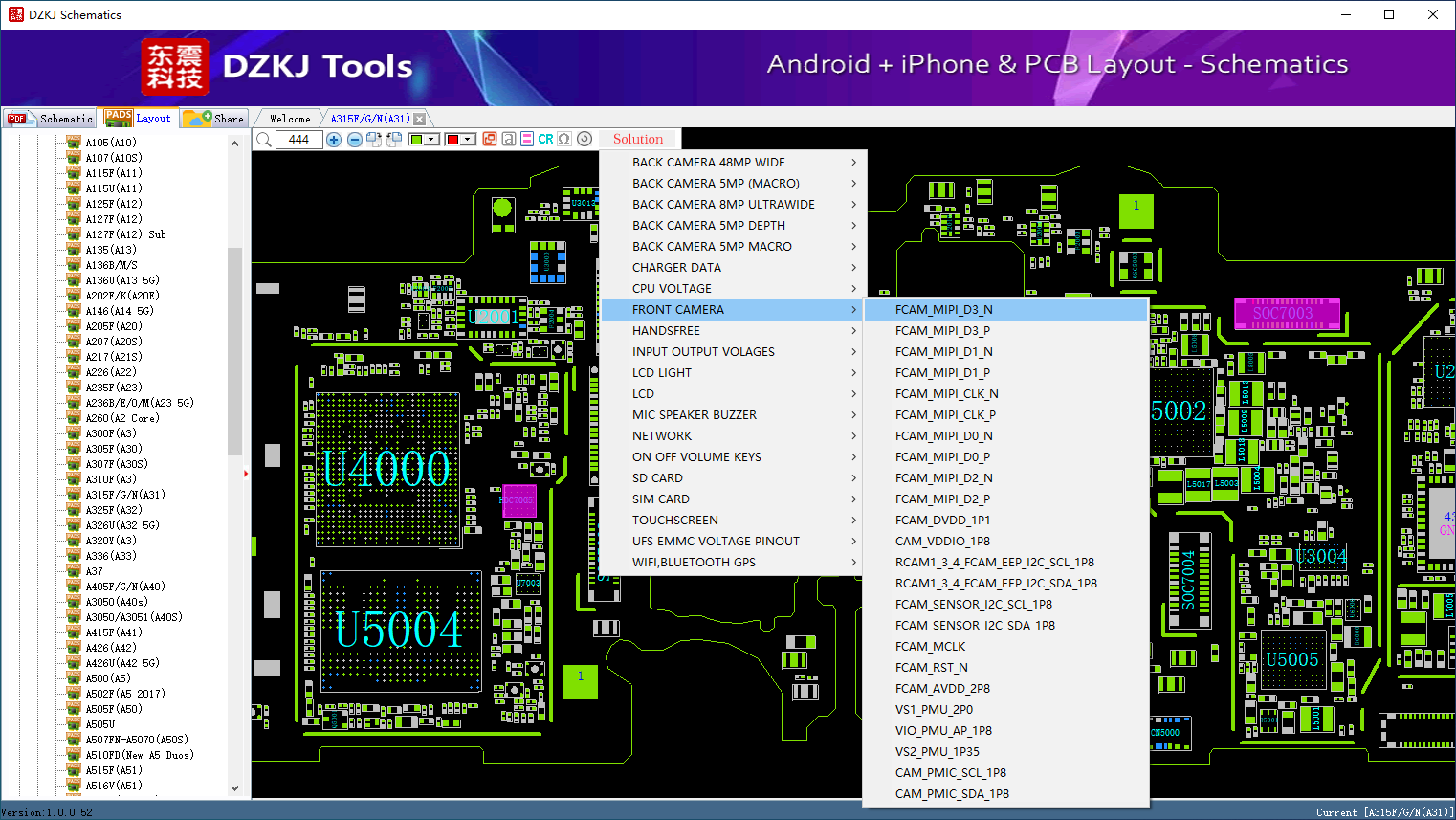
Task: Open the green color dropdown
Action: (432, 140)
